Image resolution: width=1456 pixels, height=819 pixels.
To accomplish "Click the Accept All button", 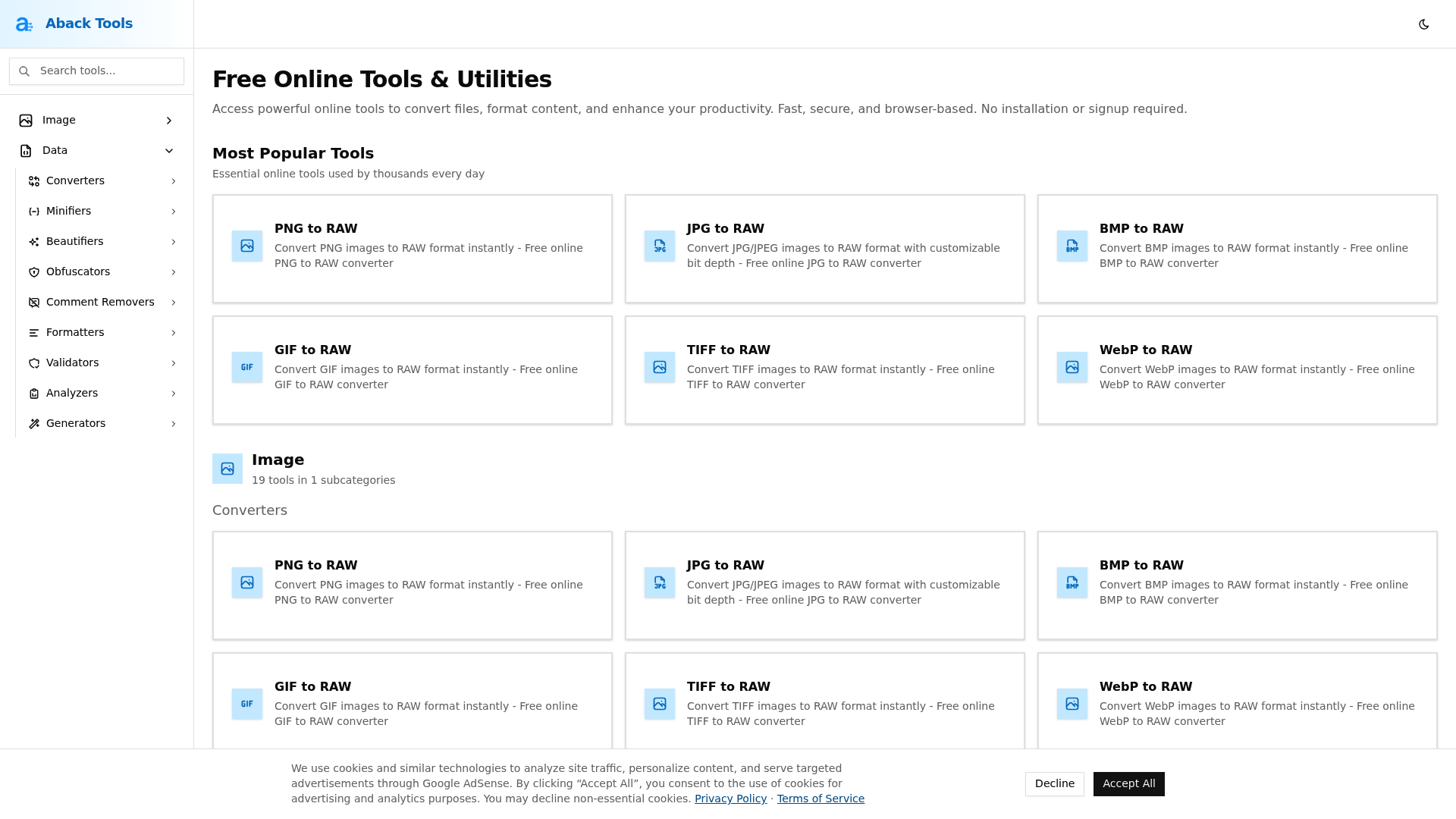I will click(1129, 783).
